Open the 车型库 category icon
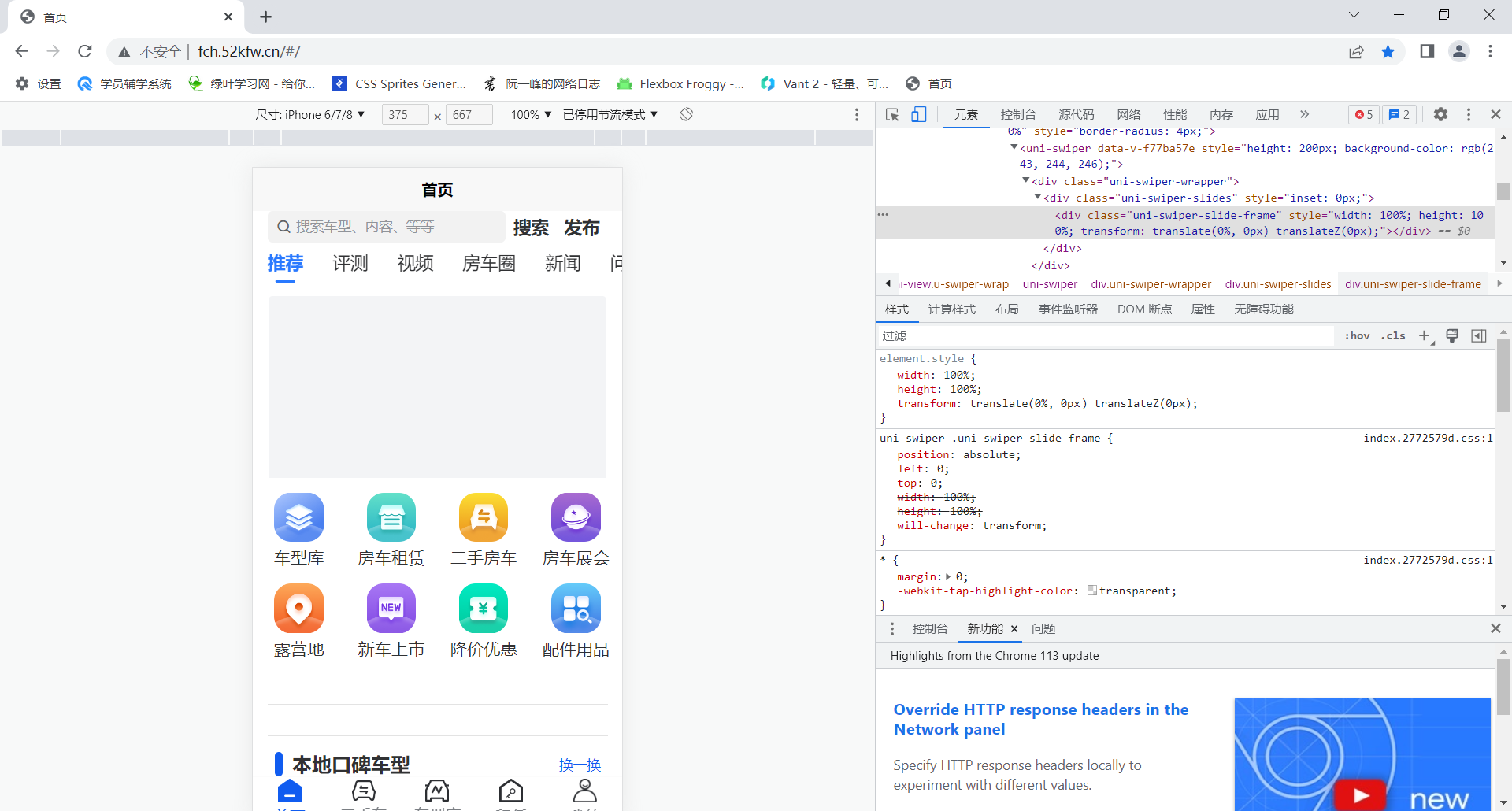This screenshot has height=811, width=1512. [x=298, y=517]
